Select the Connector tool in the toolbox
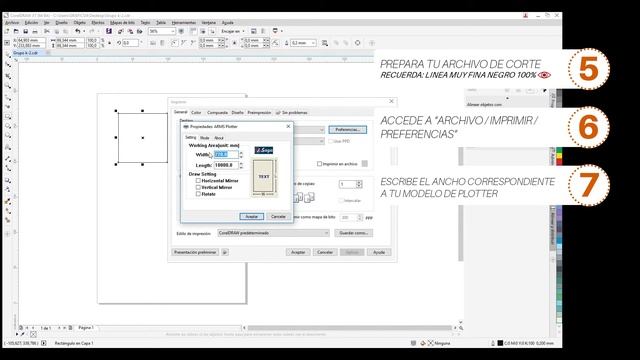640x360 pixels. pos(8,168)
